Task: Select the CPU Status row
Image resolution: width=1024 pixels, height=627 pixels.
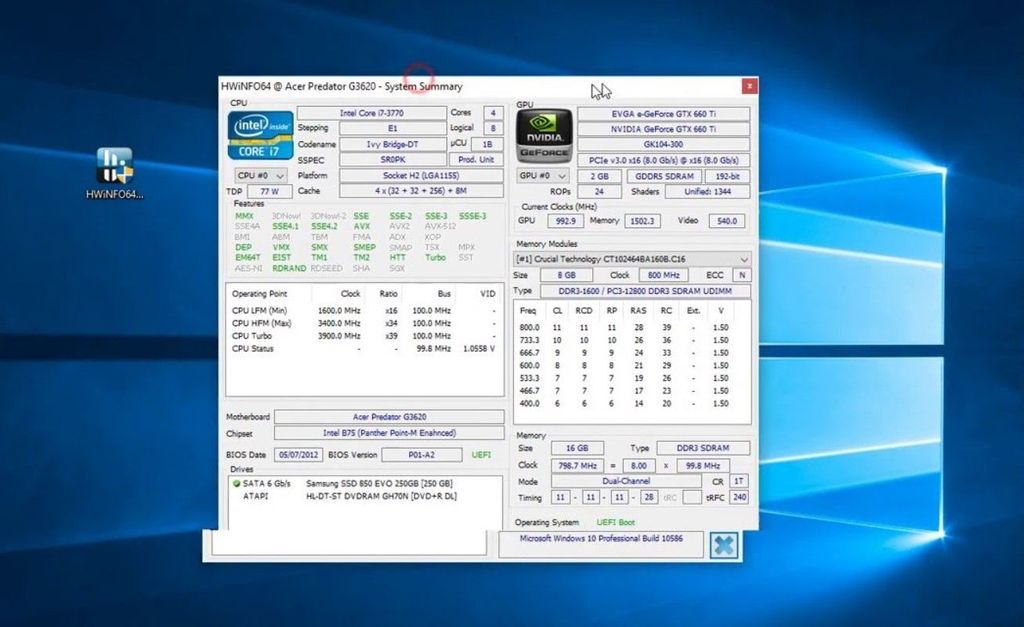Action: click(364, 349)
